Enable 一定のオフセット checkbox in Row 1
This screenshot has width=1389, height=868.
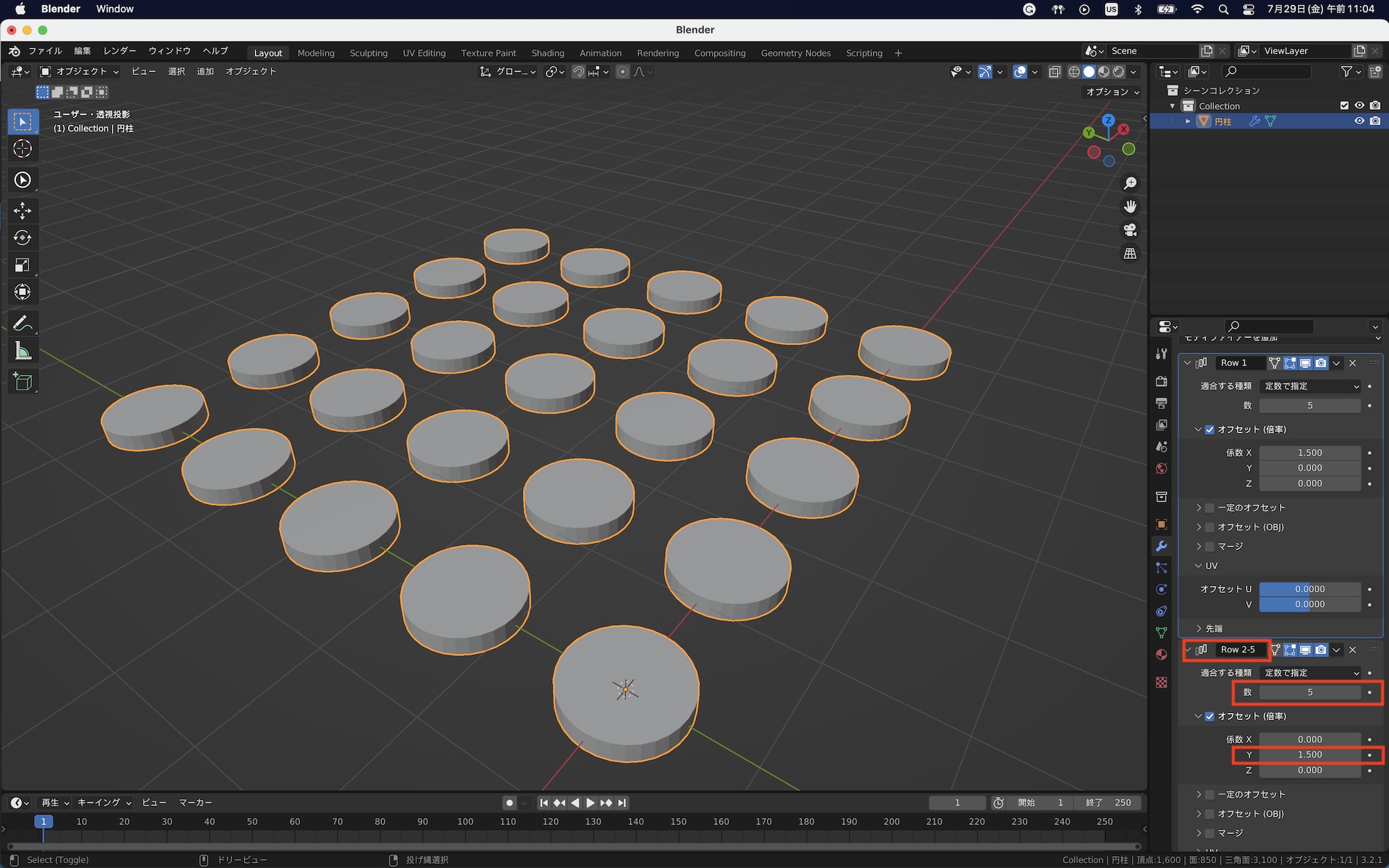point(1209,508)
